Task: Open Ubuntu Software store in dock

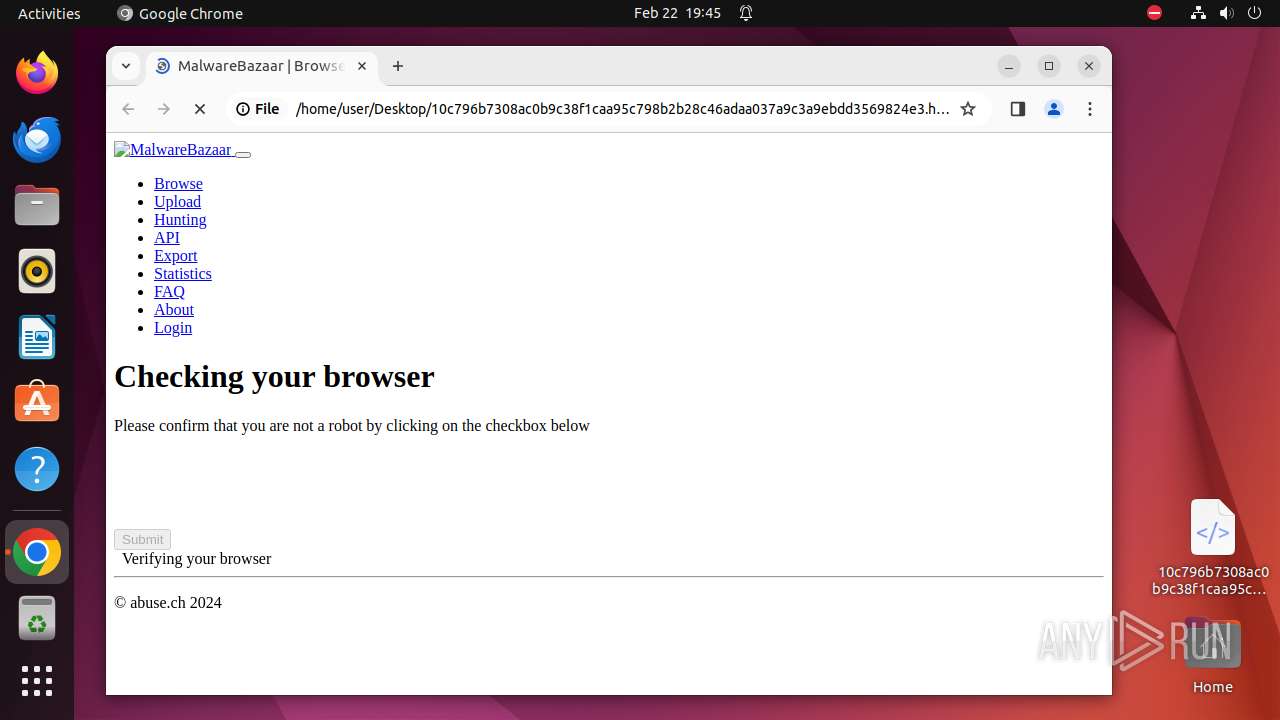Action: 37,403
